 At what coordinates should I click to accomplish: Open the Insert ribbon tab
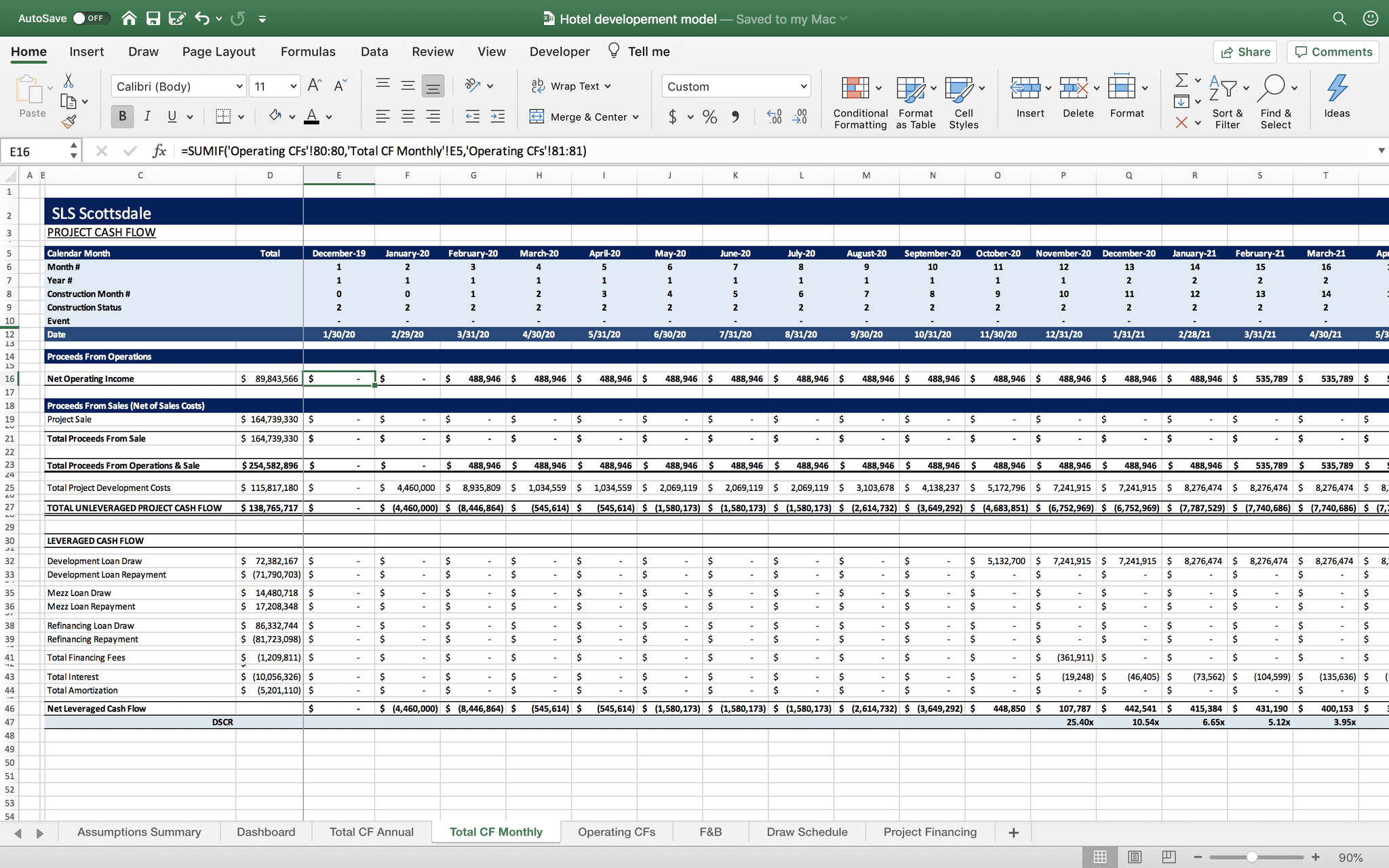coord(87,52)
